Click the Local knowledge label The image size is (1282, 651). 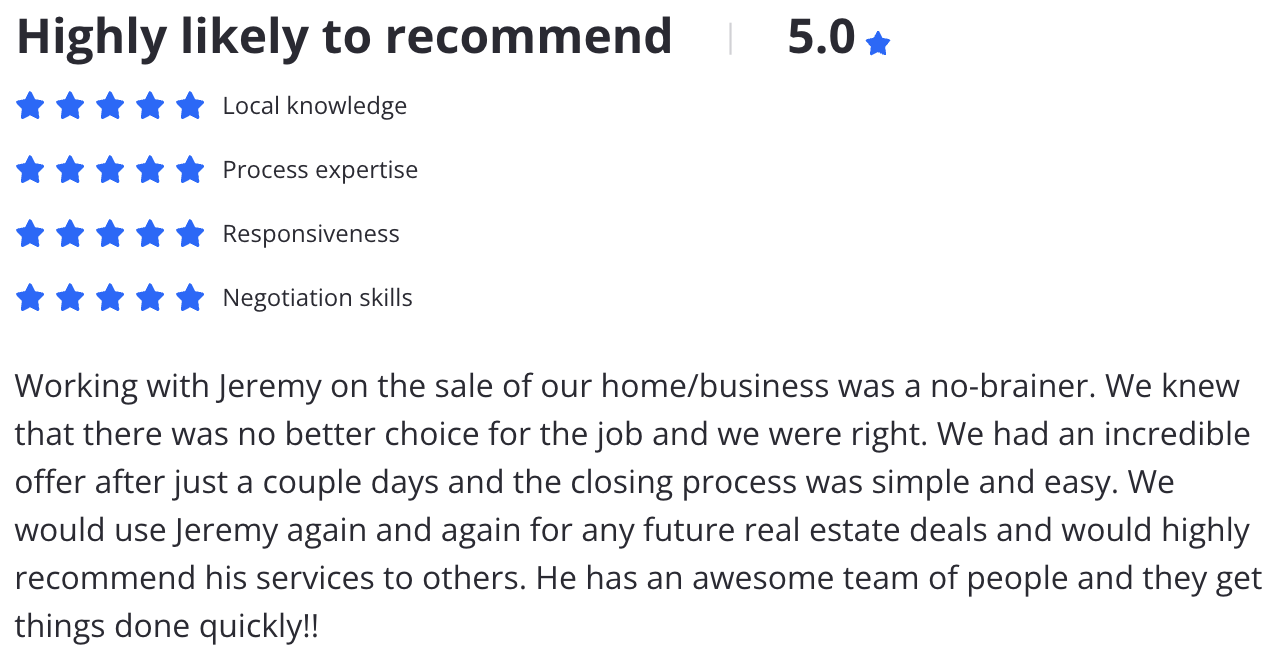click(315, 106)
